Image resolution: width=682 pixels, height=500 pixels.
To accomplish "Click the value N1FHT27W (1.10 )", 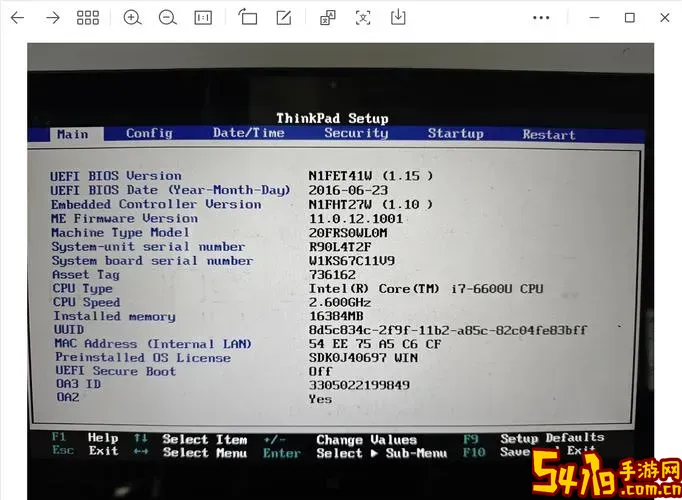I will click(371, 204).
